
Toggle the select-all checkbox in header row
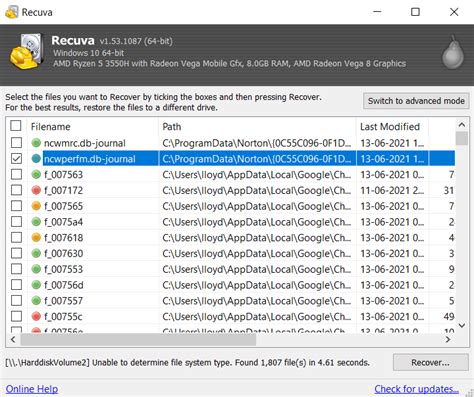[16, 126]
